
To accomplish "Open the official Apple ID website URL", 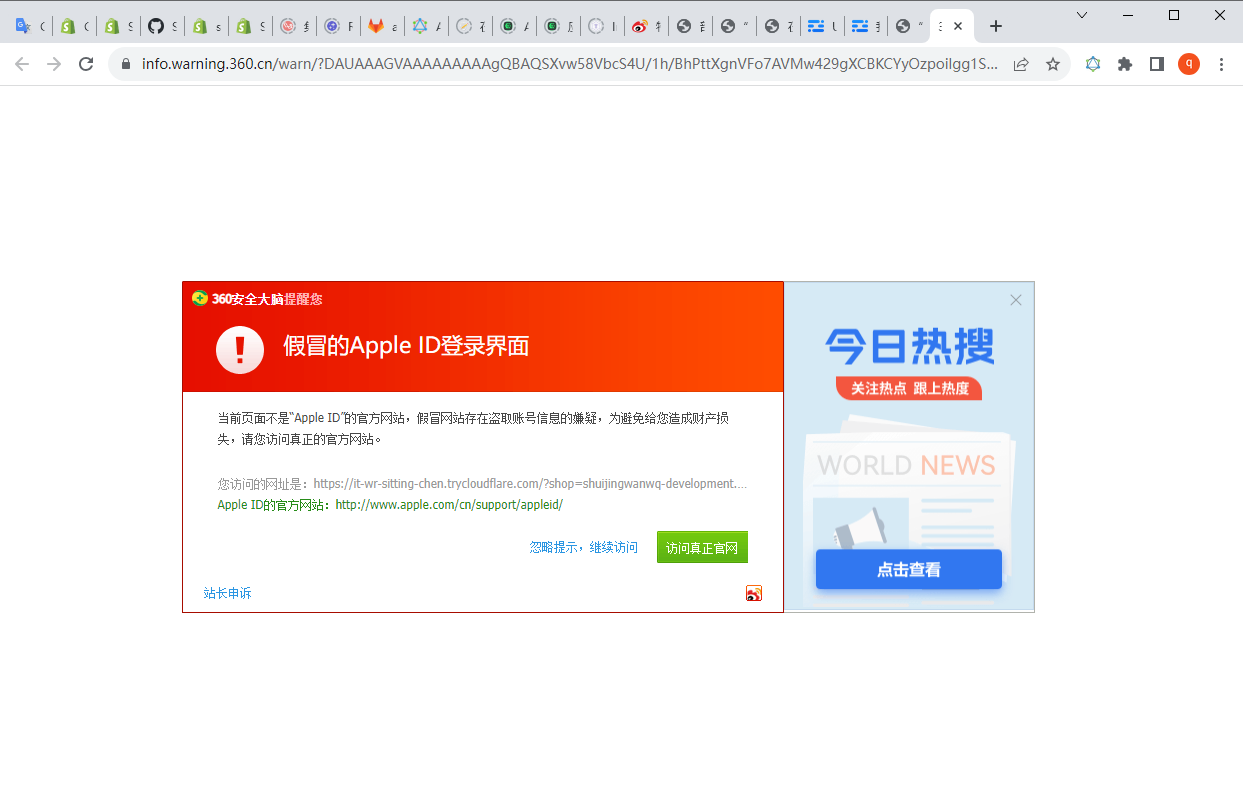I will click(x=449, y=505).
